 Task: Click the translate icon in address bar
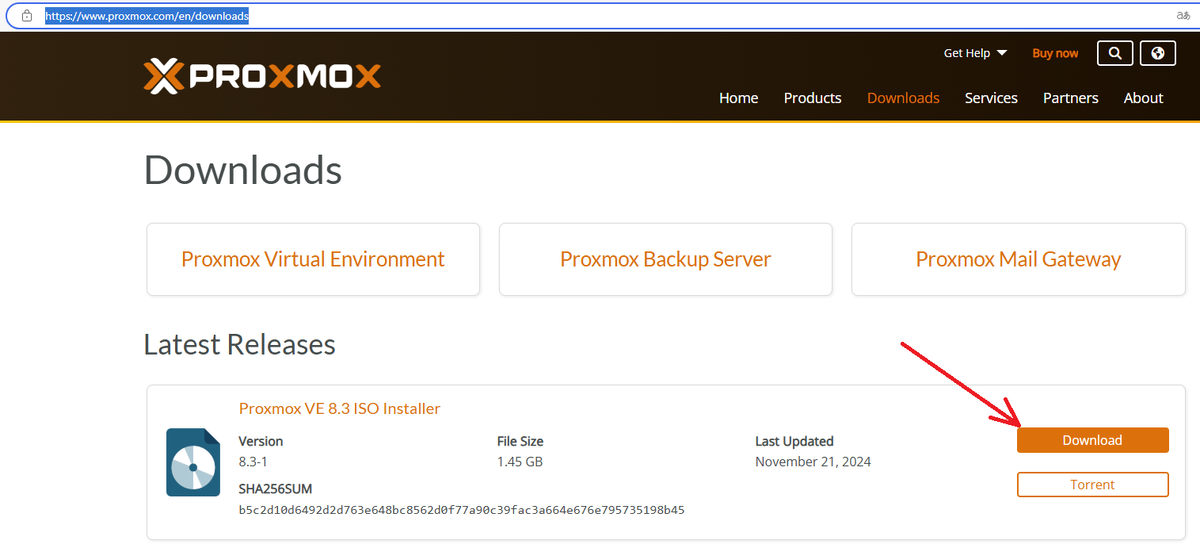pos(1182,16)
